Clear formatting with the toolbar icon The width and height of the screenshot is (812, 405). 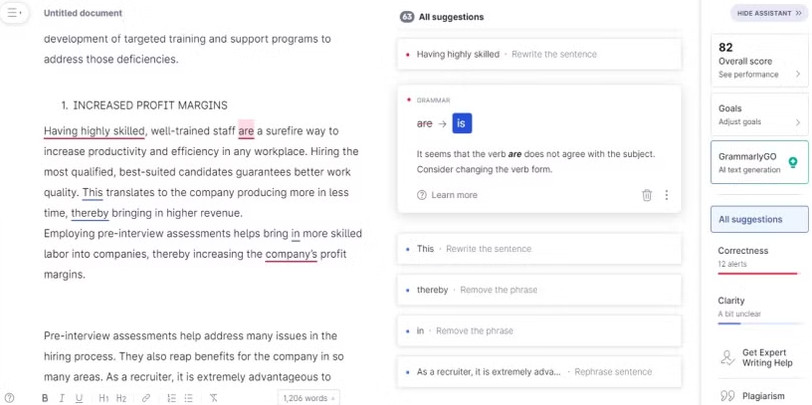(213, 398)
